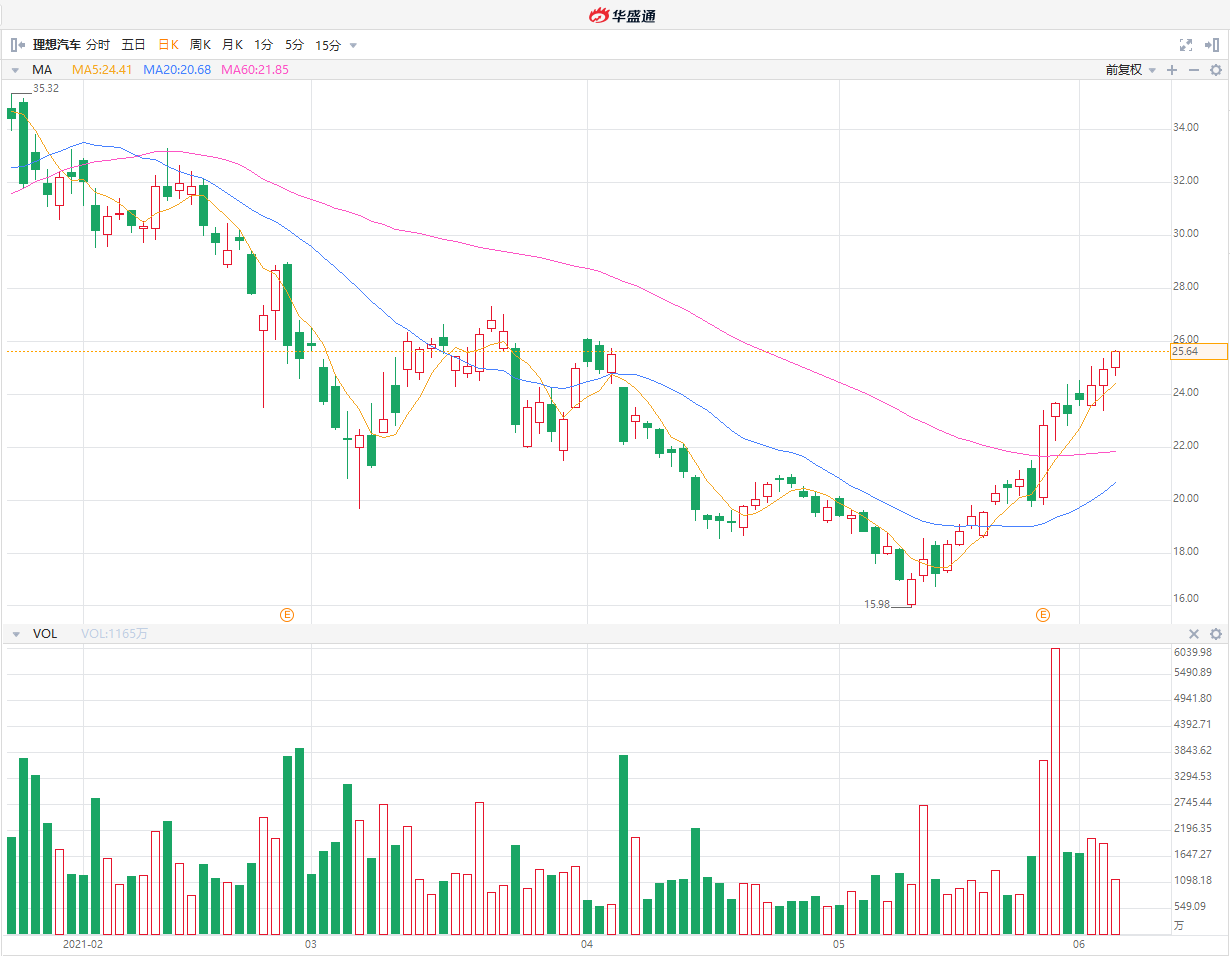Zoom in the chart with the plus icon
Screen dimensions: 1230x956
(x=1172, y=70)
